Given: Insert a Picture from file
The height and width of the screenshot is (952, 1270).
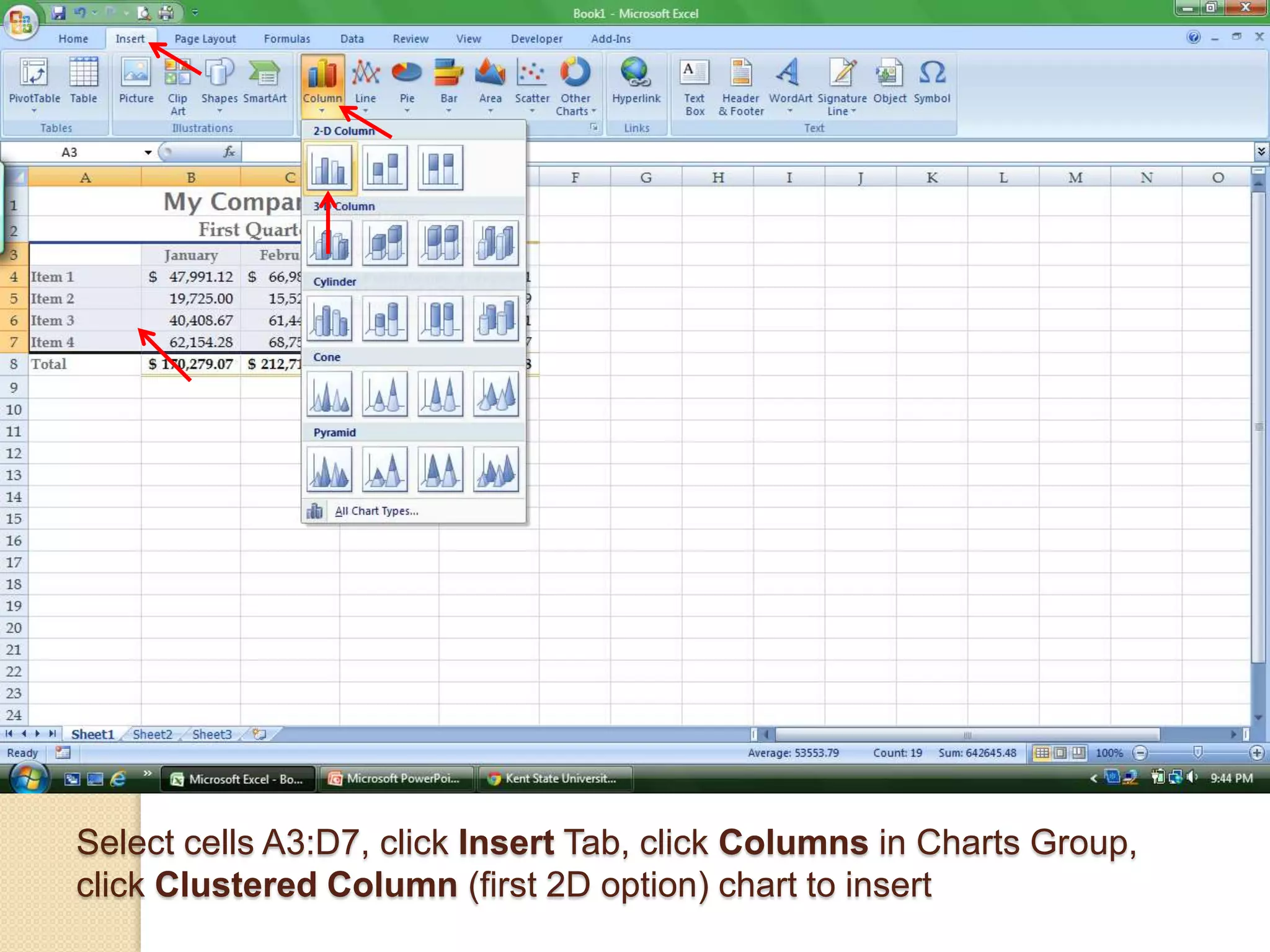Looking at the screenshot, I should click(x=136, y=81).
